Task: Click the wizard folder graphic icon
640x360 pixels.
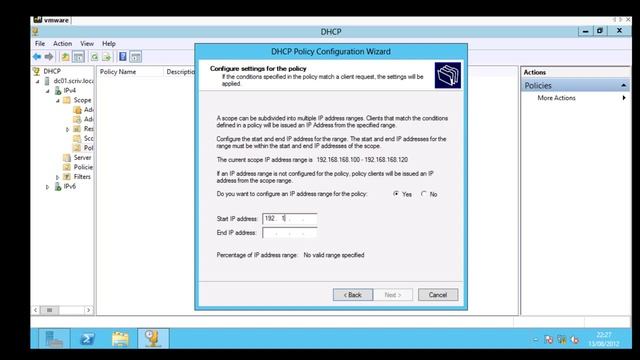Action: pyautogui.click(x=448, y=76)
